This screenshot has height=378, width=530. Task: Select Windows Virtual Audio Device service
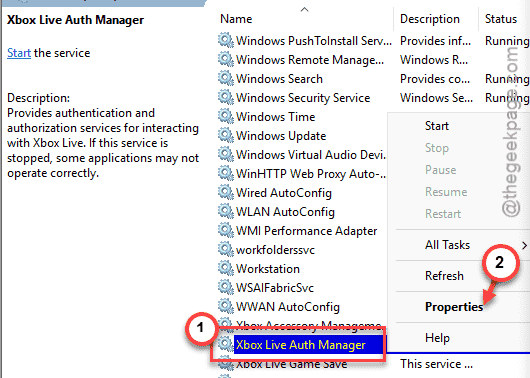point(311,155)
